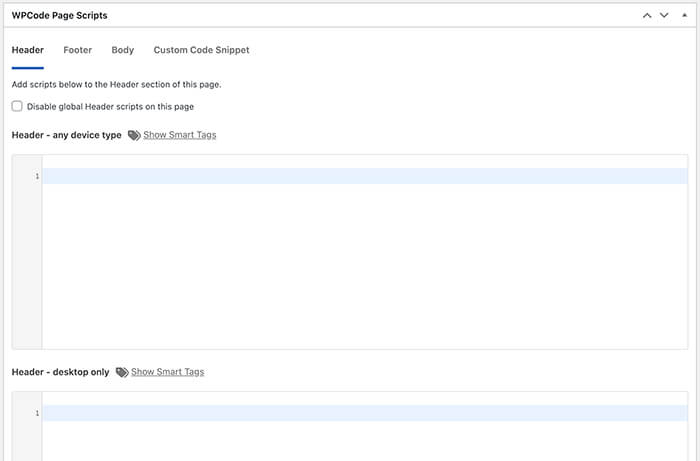Enable Disable global Header scripts checkbox
This screenshot has width=700, height=461.
17,106
